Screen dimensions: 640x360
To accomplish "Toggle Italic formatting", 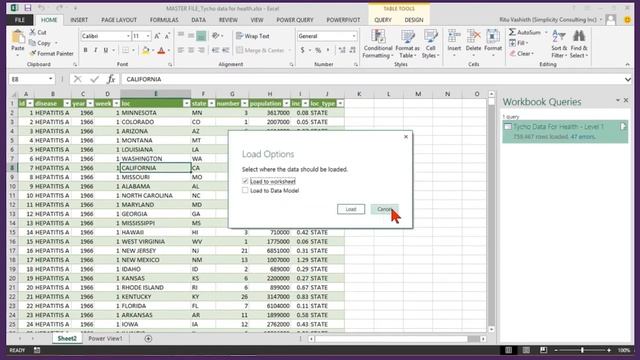I will tap(96, 50).
